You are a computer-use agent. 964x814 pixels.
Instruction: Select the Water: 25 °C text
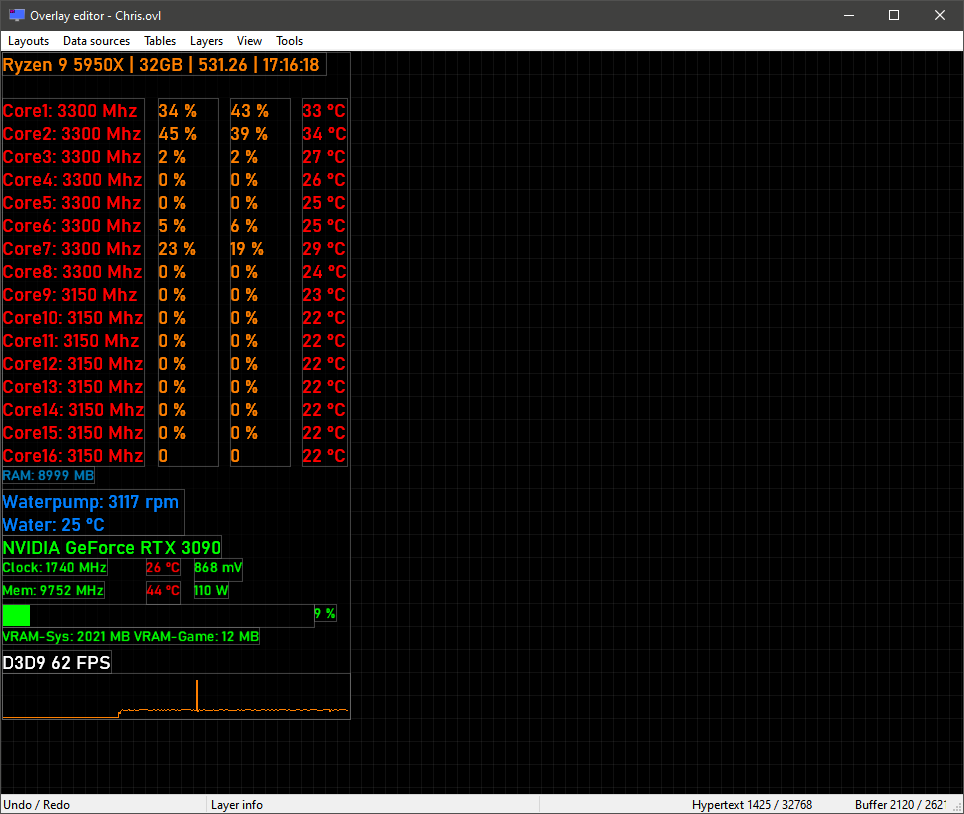point(53,524)
